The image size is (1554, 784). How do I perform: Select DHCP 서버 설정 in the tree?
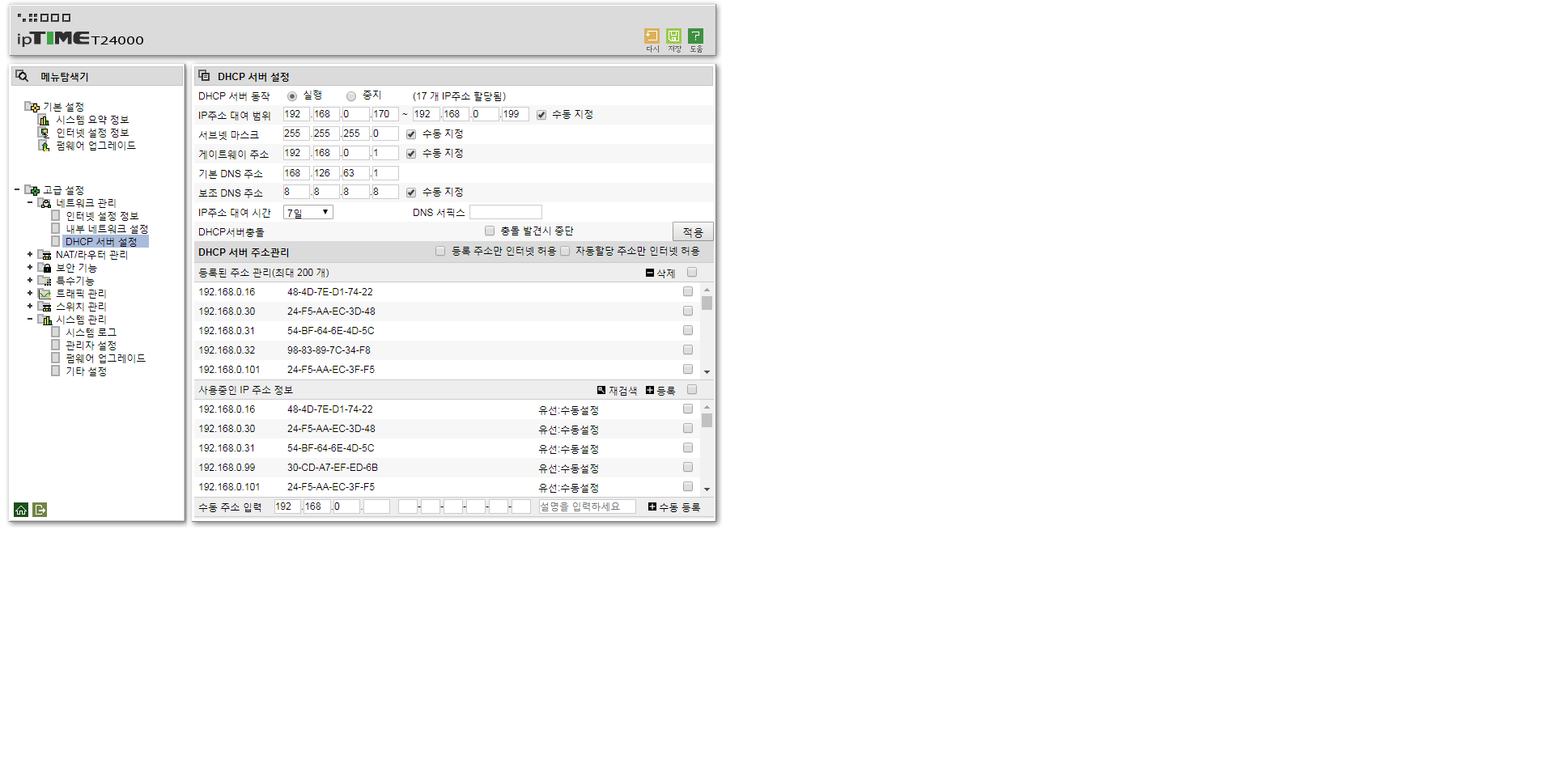coord(101,242)
